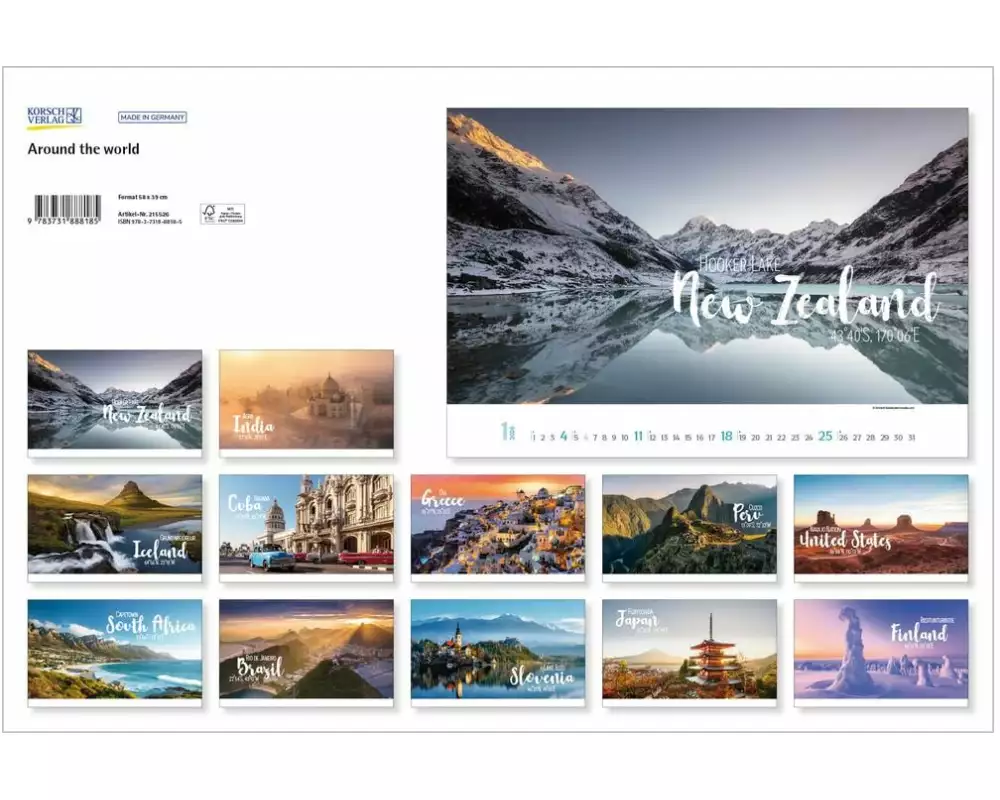Click the Made in Germany badge
Image resolution: width=1000 pixels, height=800 pixels.
pyautogui.click(x=154, y=116)
